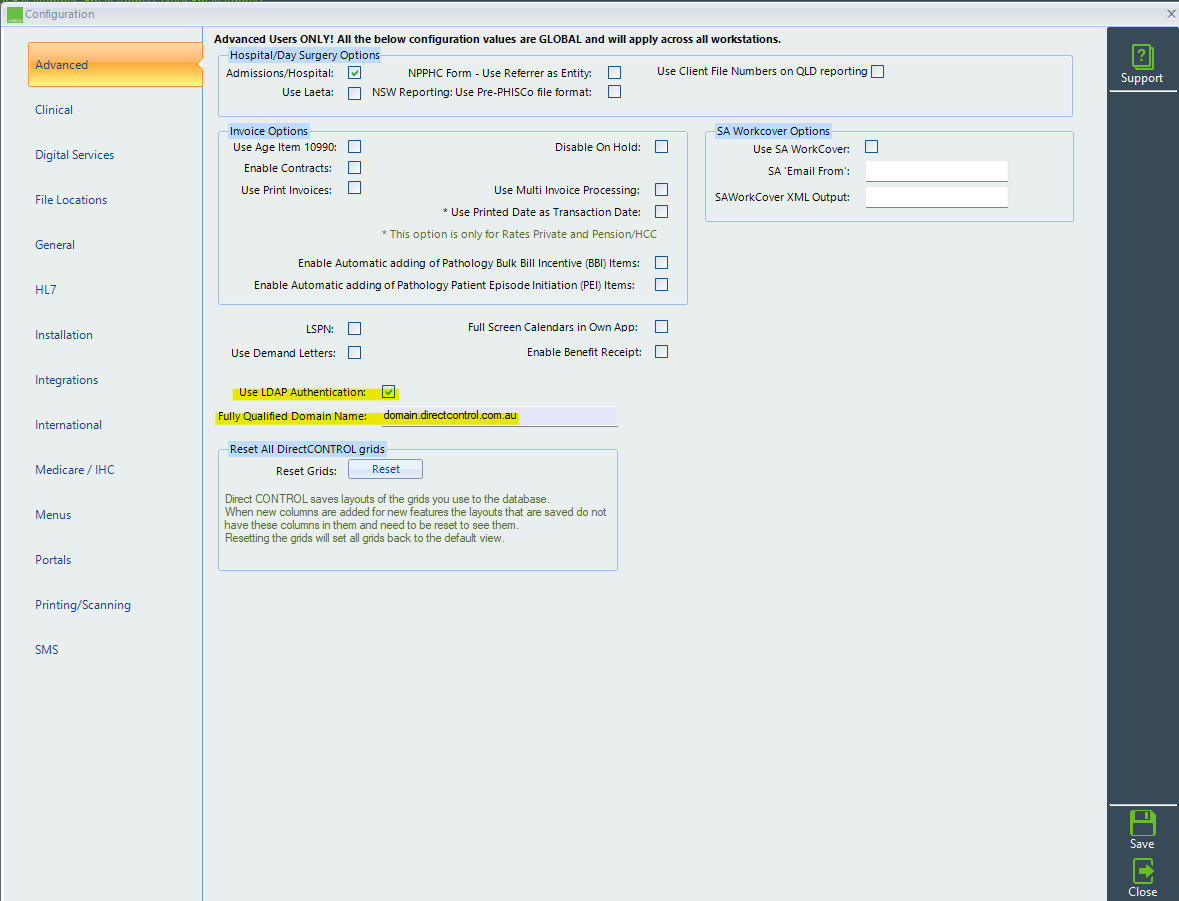Open Portals section
The width and height of the screenshot is (1179, 901).
coord(53,560)
